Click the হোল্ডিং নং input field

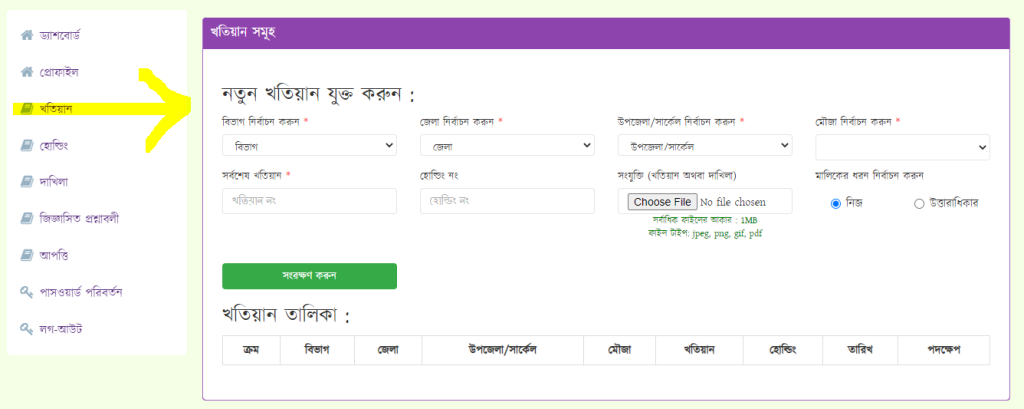(507, 201)
